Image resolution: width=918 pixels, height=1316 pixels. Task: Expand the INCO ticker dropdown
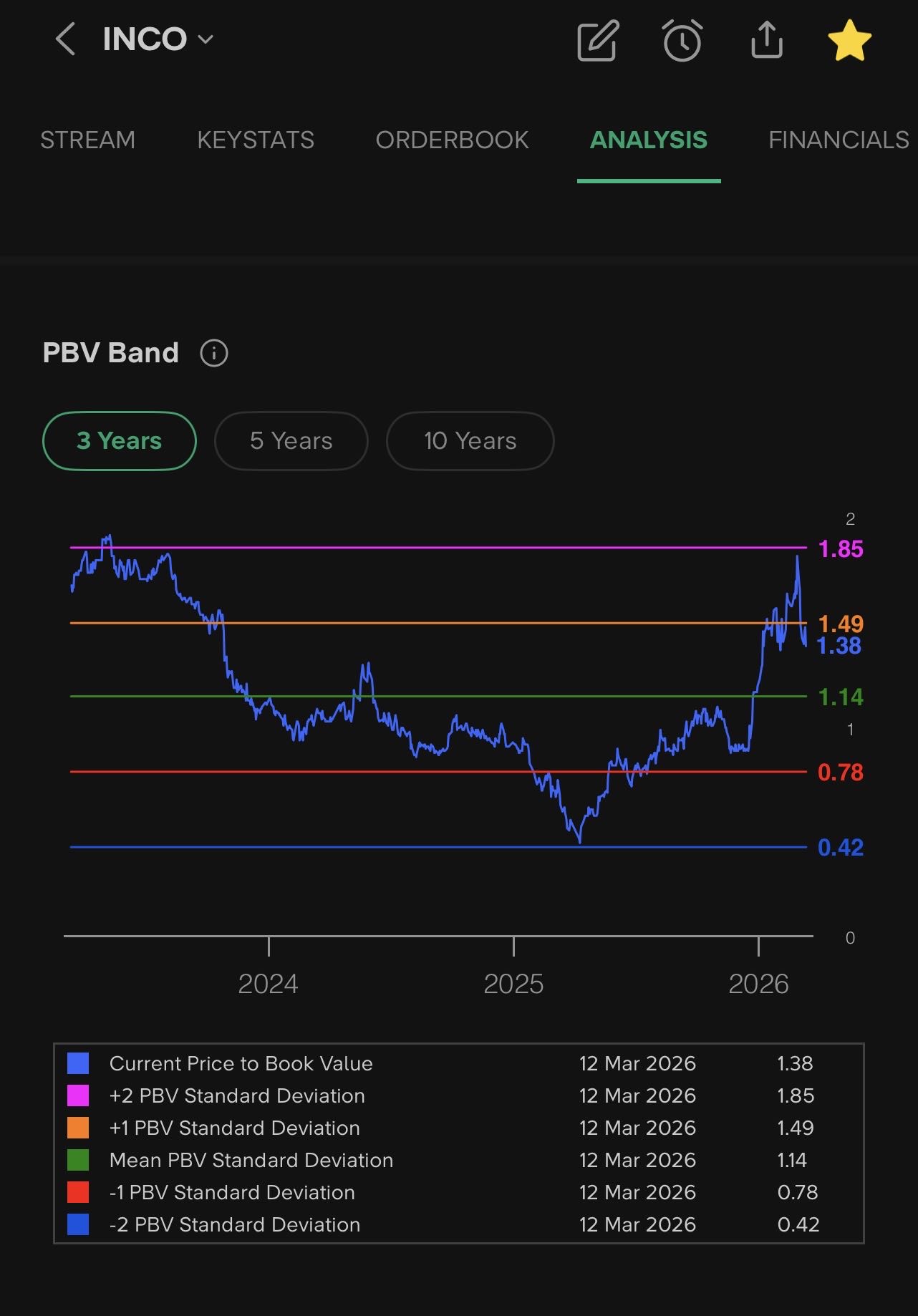click(206, 39)
